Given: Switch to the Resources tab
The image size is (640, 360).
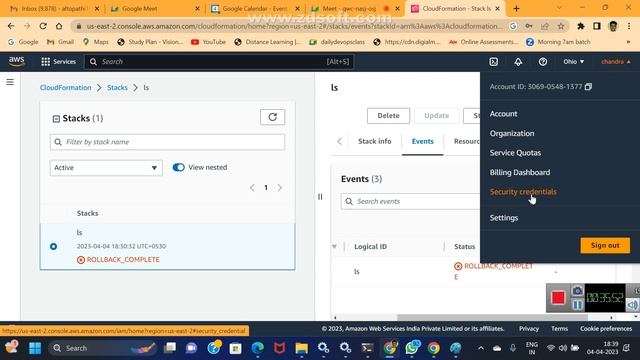Looking at the screenshot, I should click(x=467, y=141).
